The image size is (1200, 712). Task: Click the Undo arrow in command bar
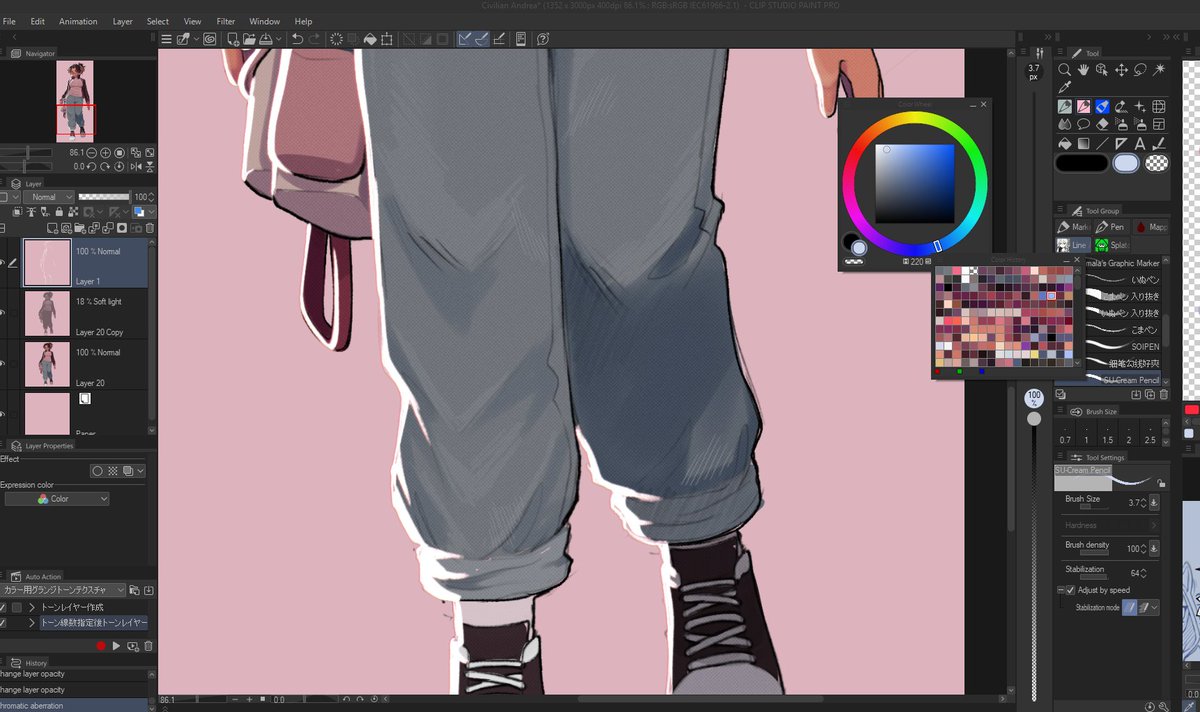tap(297, 39)
